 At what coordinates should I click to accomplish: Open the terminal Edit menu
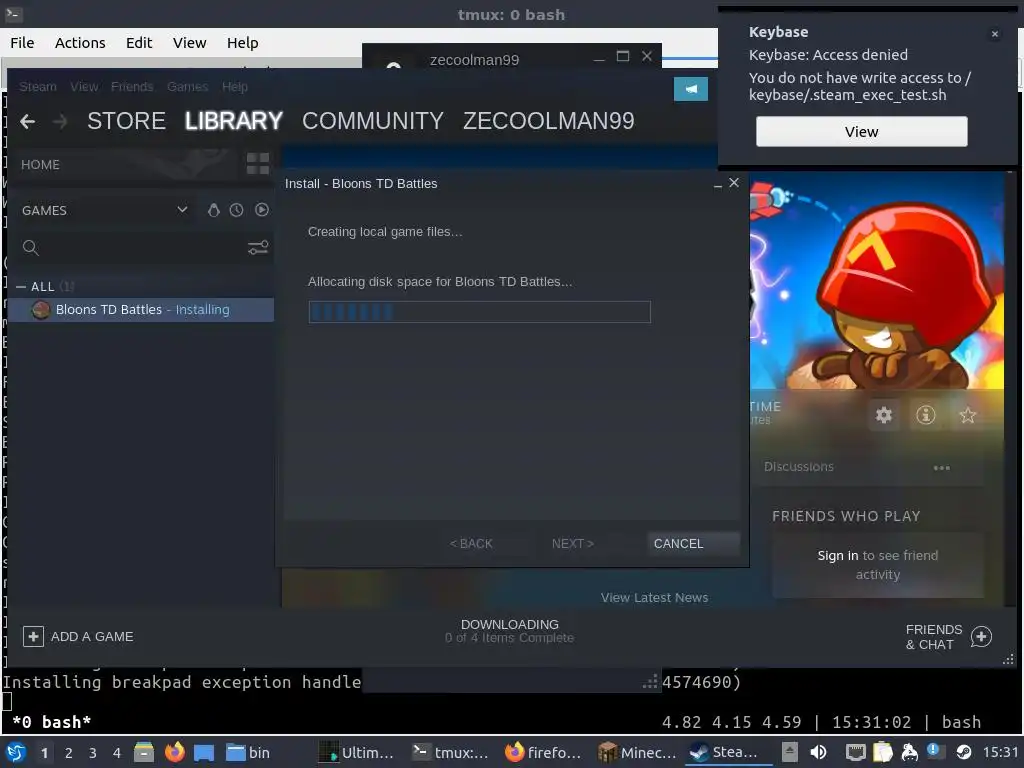(139, 42)
